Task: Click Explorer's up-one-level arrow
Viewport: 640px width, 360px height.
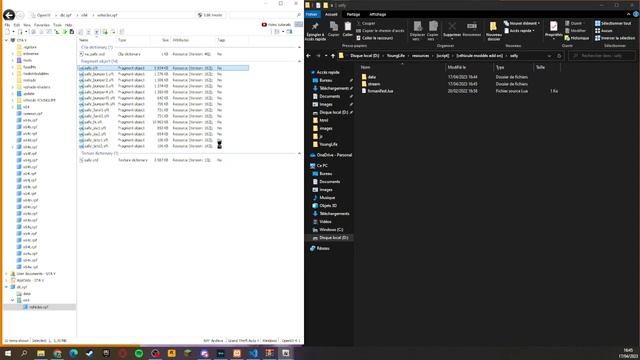Action: [x=333, y=56]
